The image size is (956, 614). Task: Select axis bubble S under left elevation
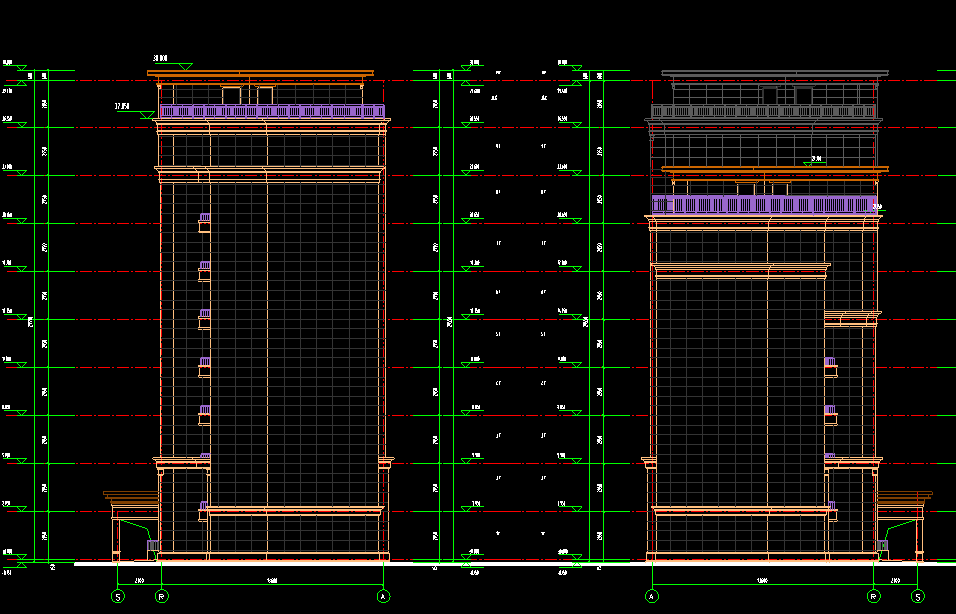click(118, 596)
